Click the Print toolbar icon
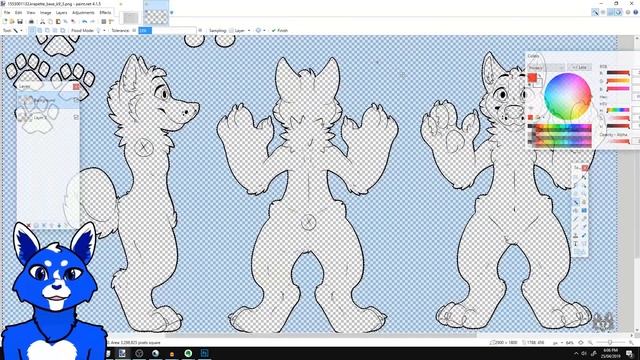 tap(31, 22)
